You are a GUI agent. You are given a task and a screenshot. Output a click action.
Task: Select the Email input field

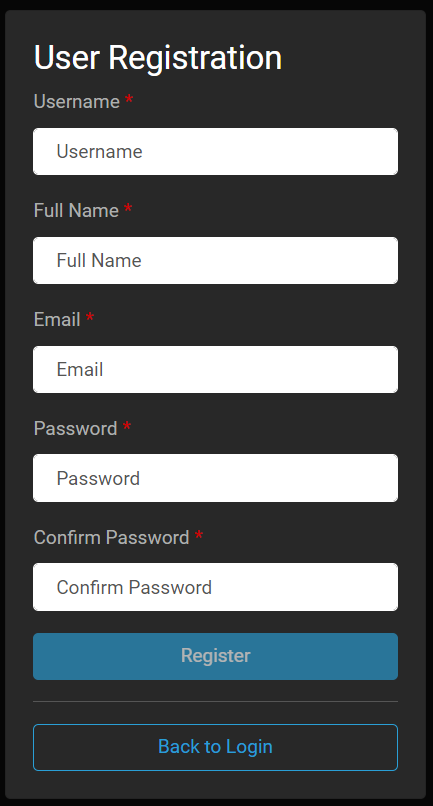point(215,370)
